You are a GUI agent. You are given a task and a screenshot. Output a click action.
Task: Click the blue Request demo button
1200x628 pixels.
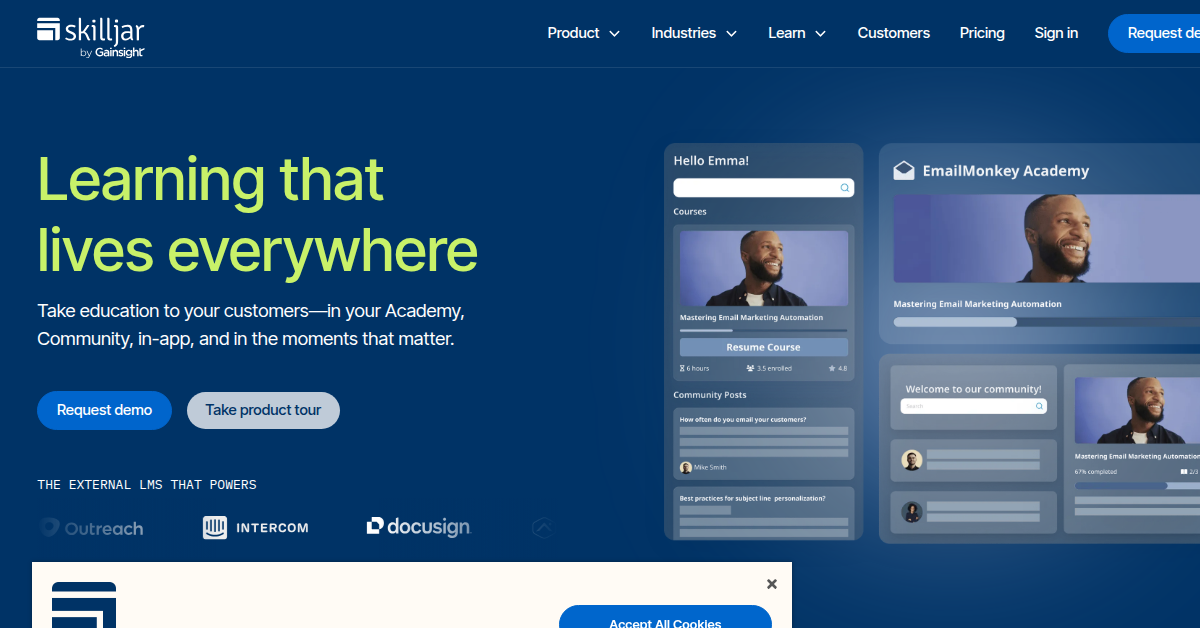pyautogui.click(x=104, y=410)
